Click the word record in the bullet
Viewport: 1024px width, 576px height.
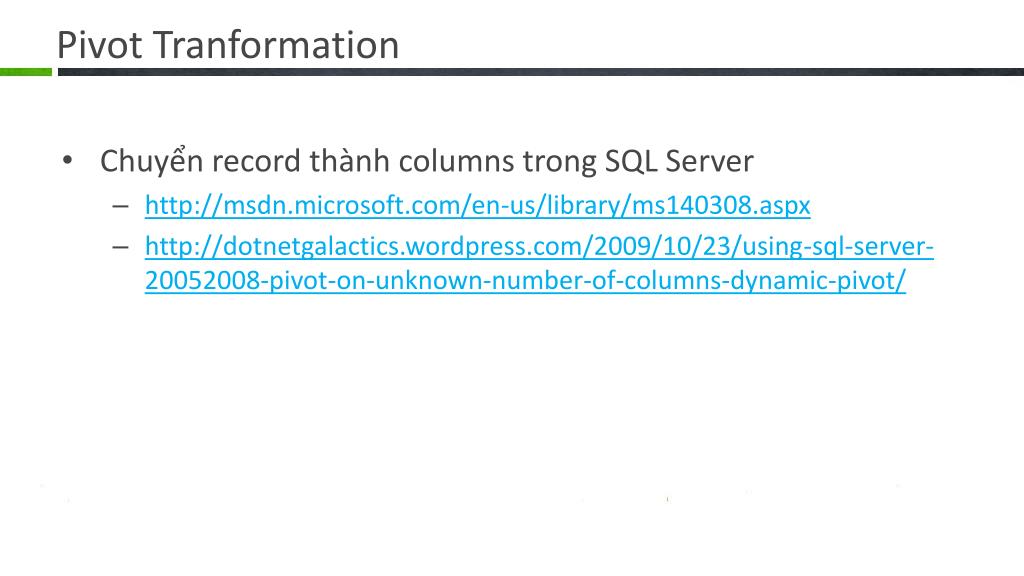click(x=257, y=161)
